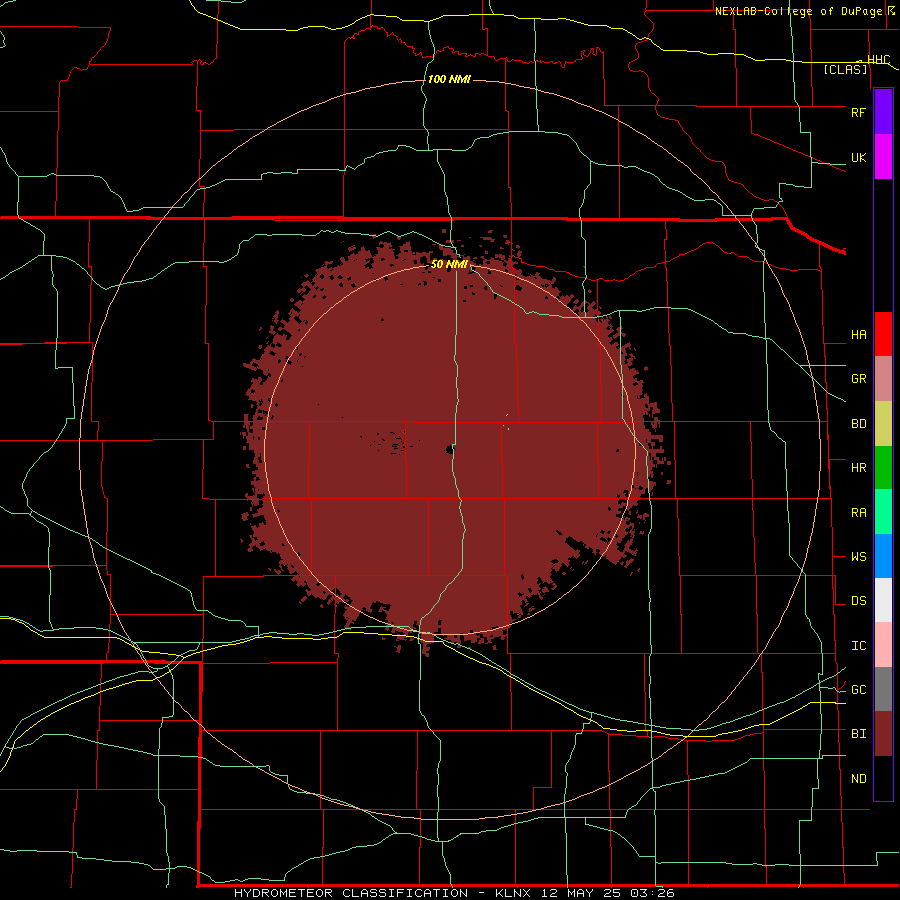
Task: Click the IC light pink legend swatch
Action: tap(883, 645)
